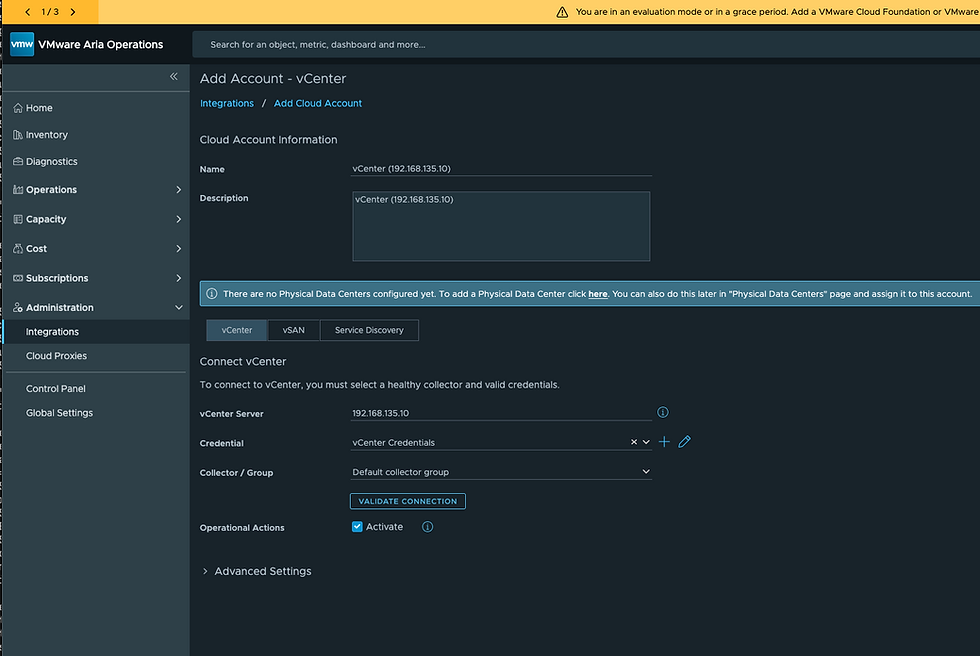This screenshot has height=656, width=980.
Task: Click the VMware logo icon
Action: pos(22,44)
